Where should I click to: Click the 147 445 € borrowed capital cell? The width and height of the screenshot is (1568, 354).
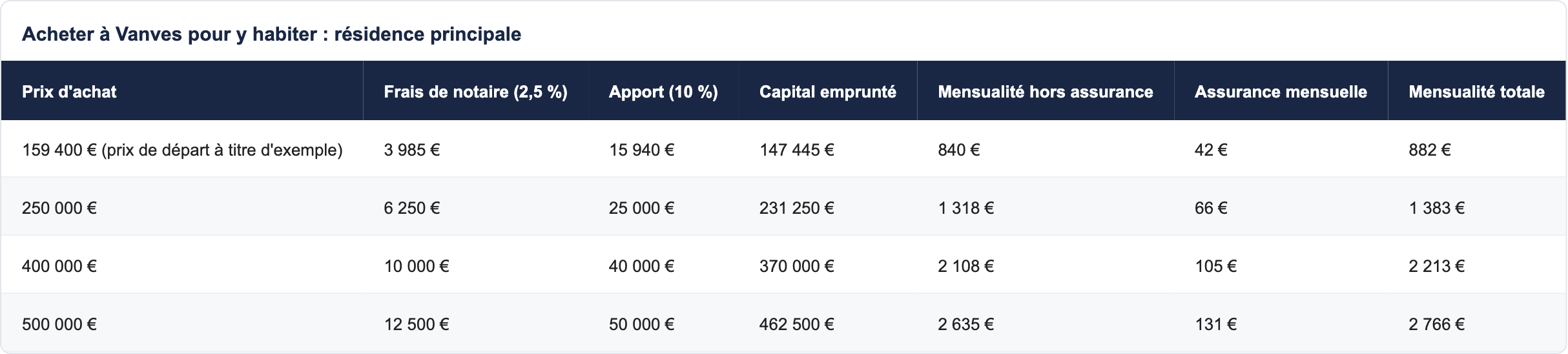point(828,149)
